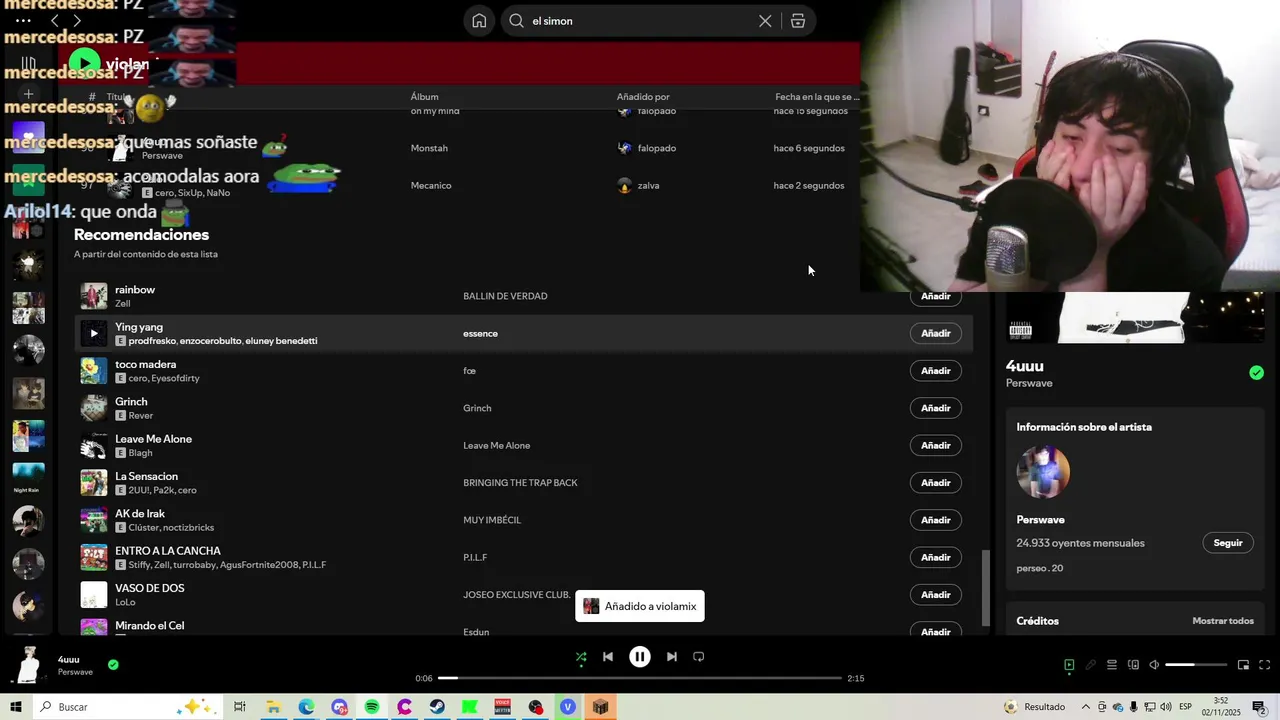Open MUY IMBÉCIL album link

pyautogui.click(x=492, y=520)
